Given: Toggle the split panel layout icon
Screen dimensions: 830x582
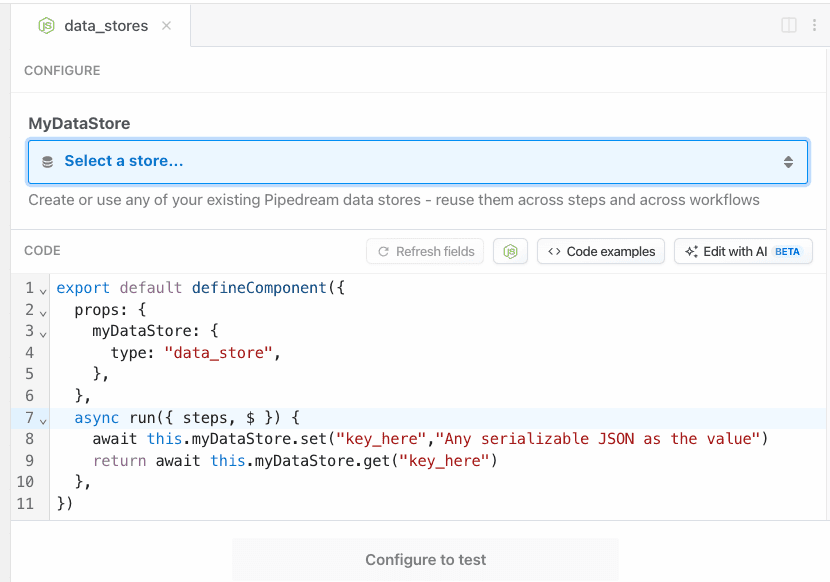Looking at the screenshot, I should [789, 25].
